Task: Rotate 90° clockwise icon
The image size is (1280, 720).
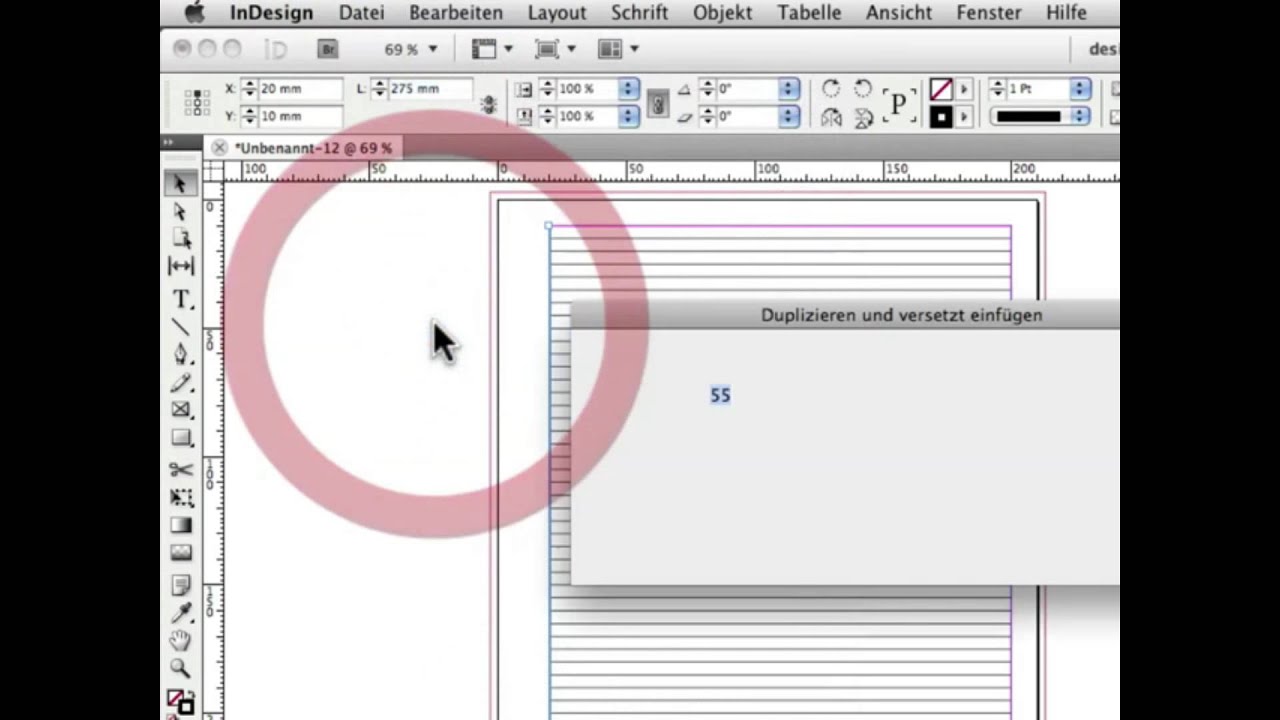Action: (831, 89)
